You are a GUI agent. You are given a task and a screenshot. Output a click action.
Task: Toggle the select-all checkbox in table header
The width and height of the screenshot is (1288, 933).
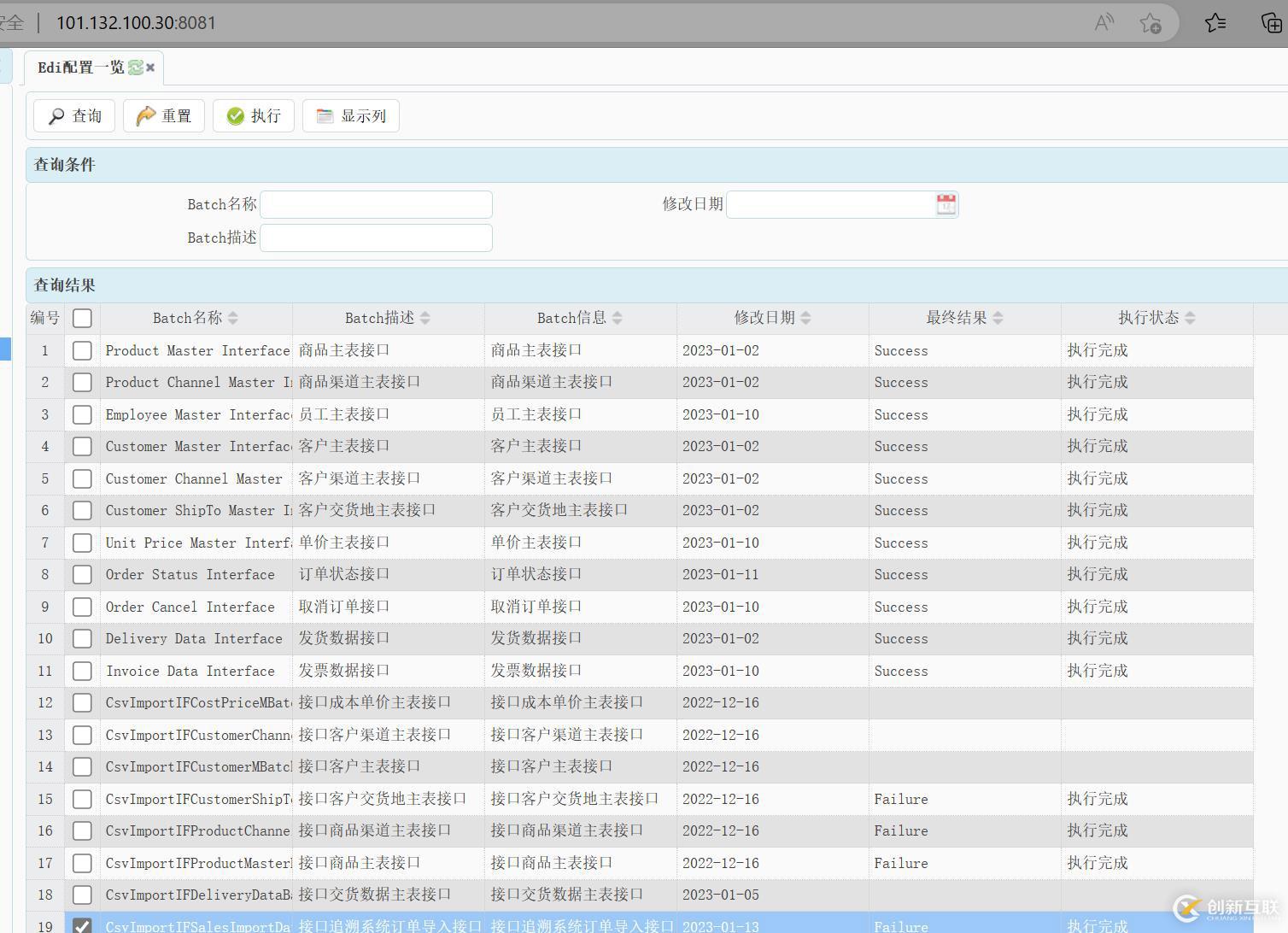tap(82, 318)
